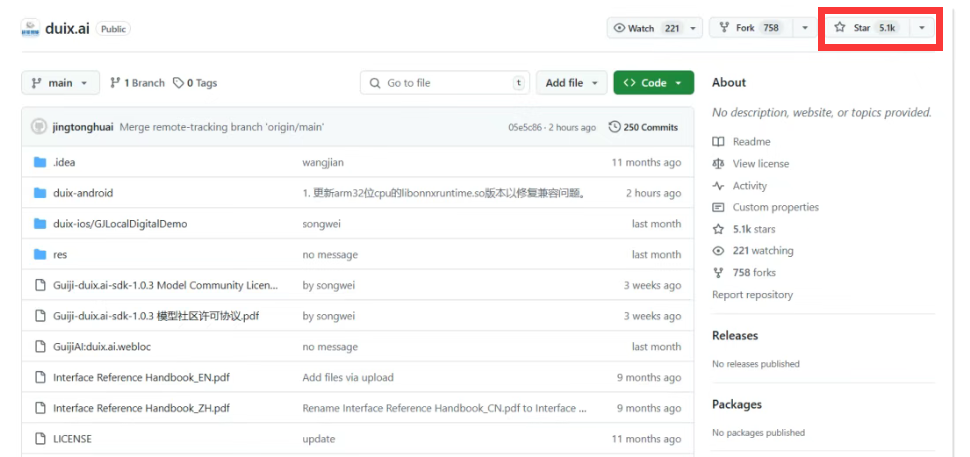Open Interface Reference Handbook_ZH.pdf
The height and width of the screenshot is (457, 970).
142,408
